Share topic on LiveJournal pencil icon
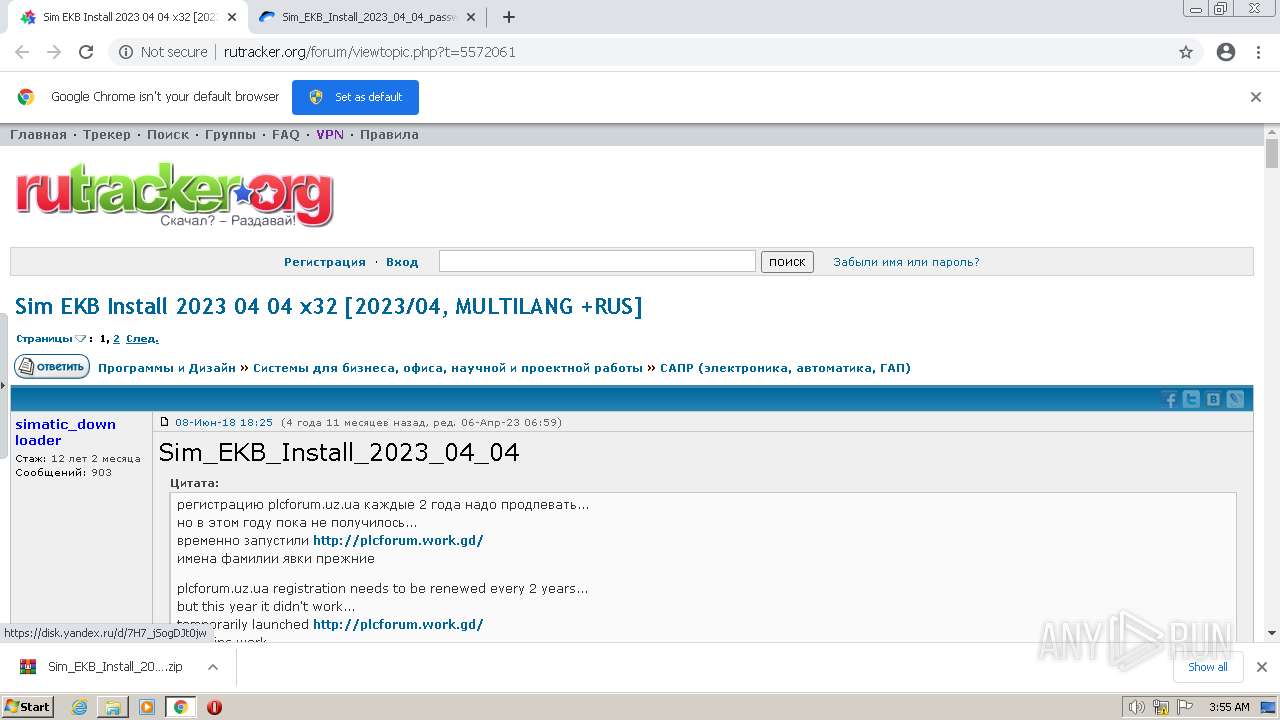The image size is (1280, 720). (x=1235, y=399)
